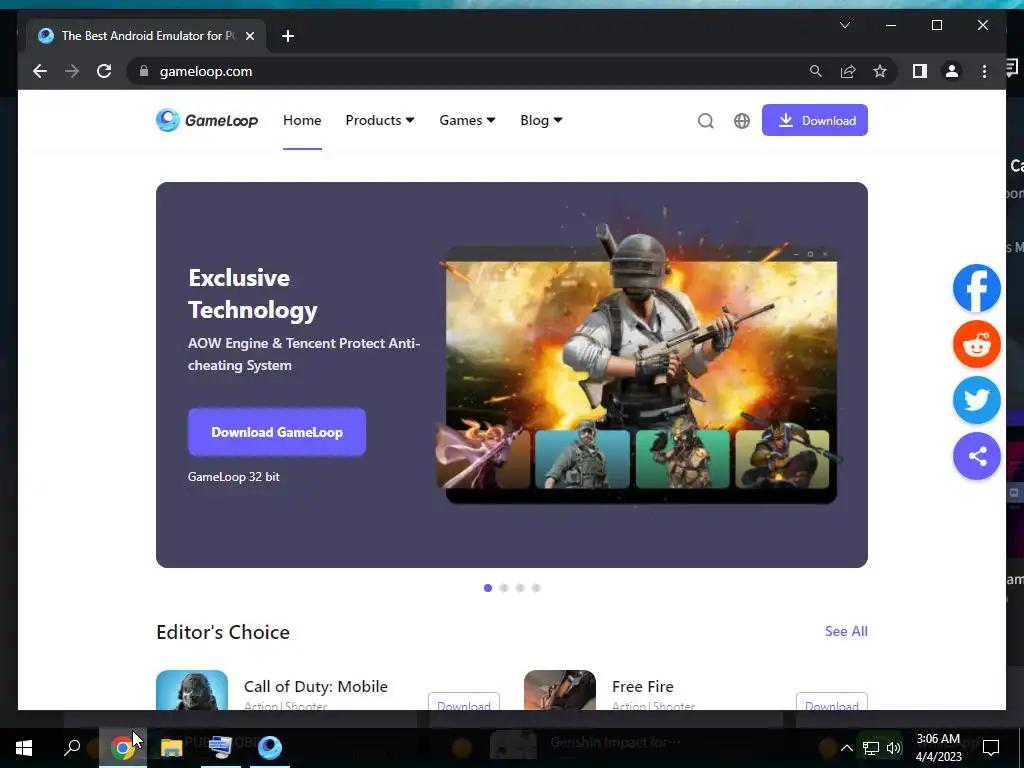Open the site search magnifier icon
The height and width of the screenshot is (768, 1024).
(x=705, y=121)
